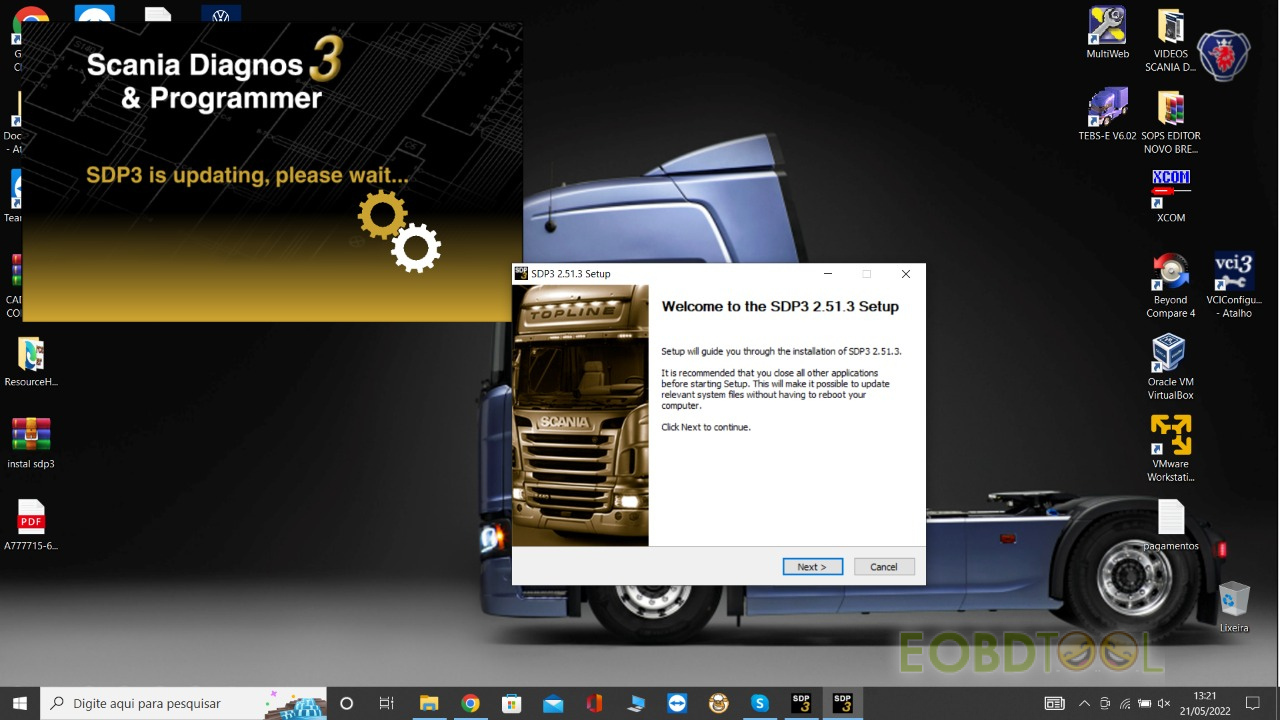Image resolution: width=1280 pixels, height=720 pixels.
Task: Open the MultiWeb desktop shortcut
Action: 1108,33
